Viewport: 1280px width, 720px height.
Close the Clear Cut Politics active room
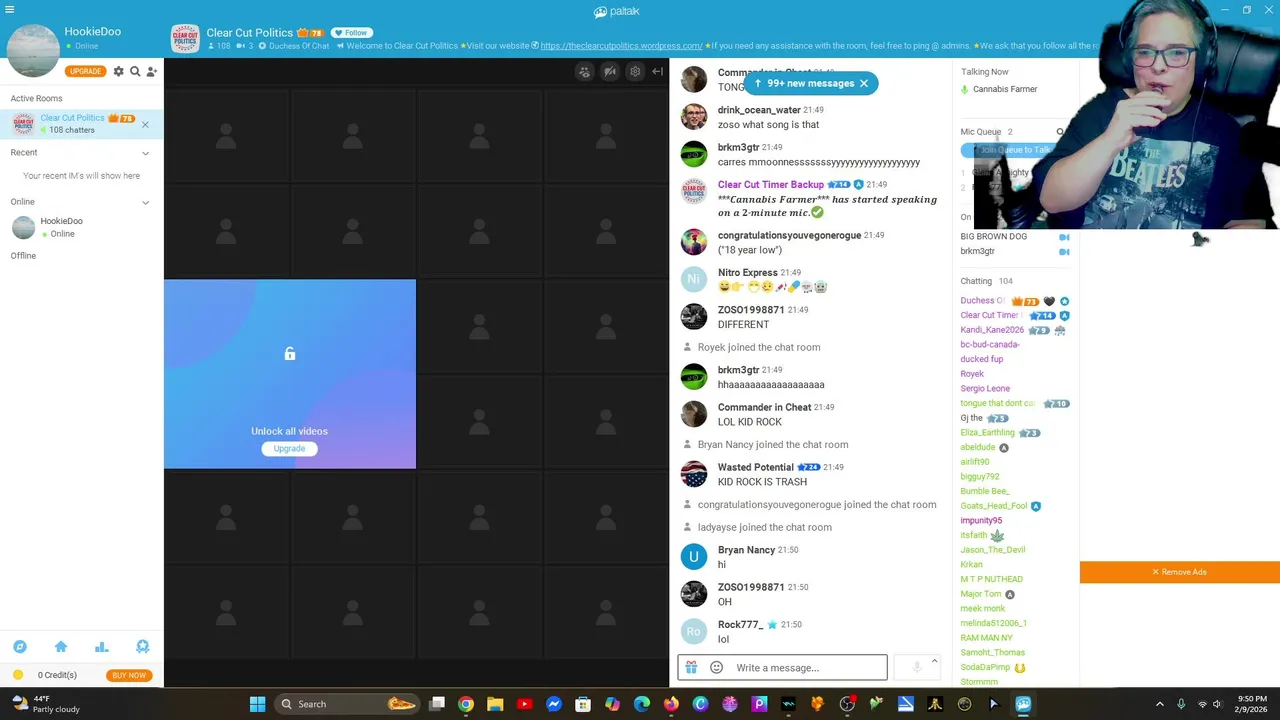point(145,124)
